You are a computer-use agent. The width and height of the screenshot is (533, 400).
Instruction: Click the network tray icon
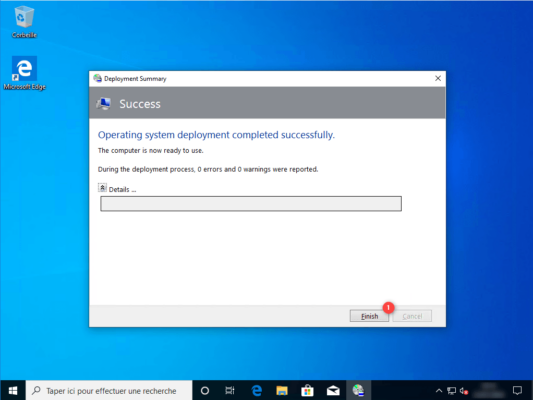click(451, 391)
